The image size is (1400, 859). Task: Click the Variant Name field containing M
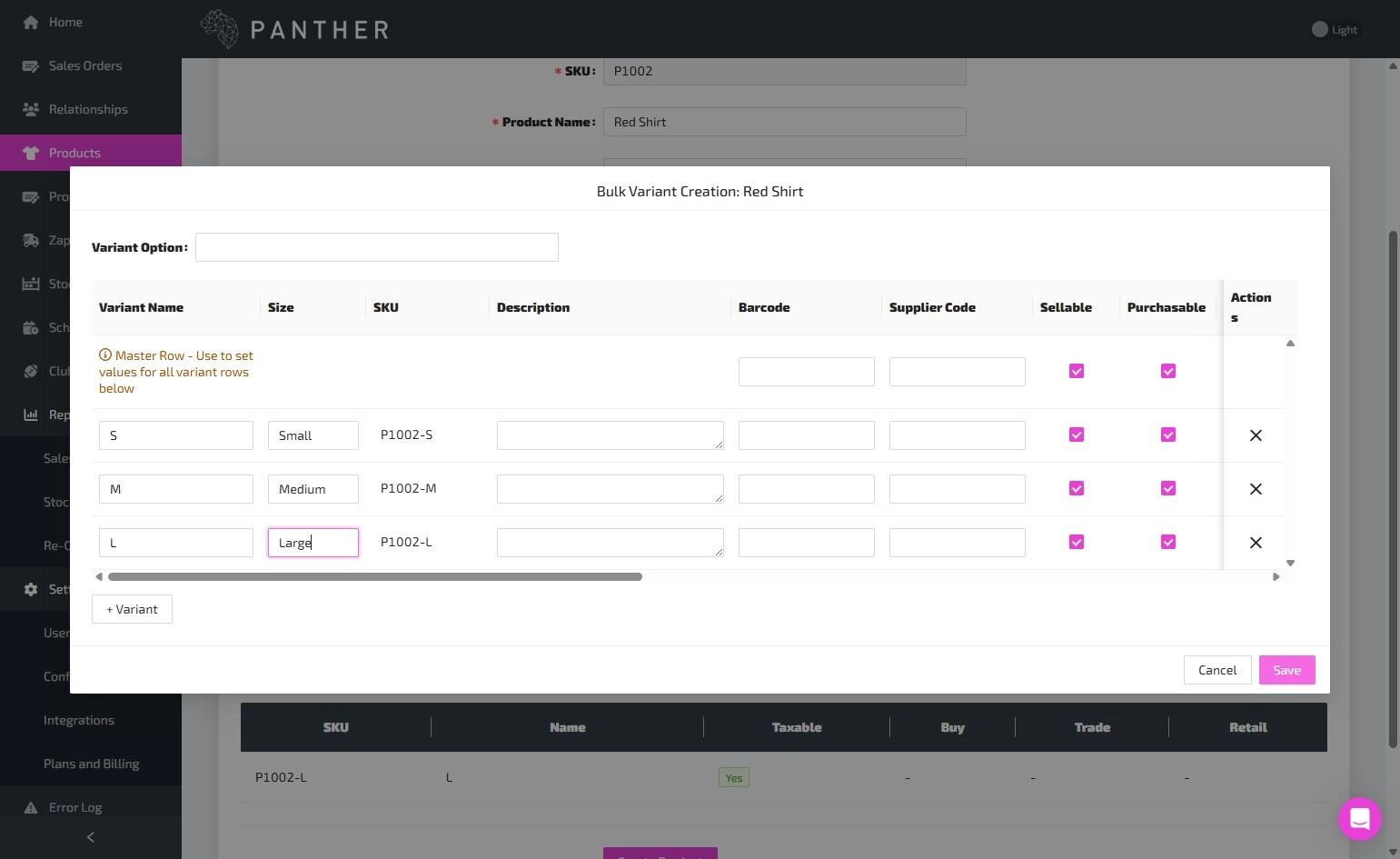click(176, 489)
